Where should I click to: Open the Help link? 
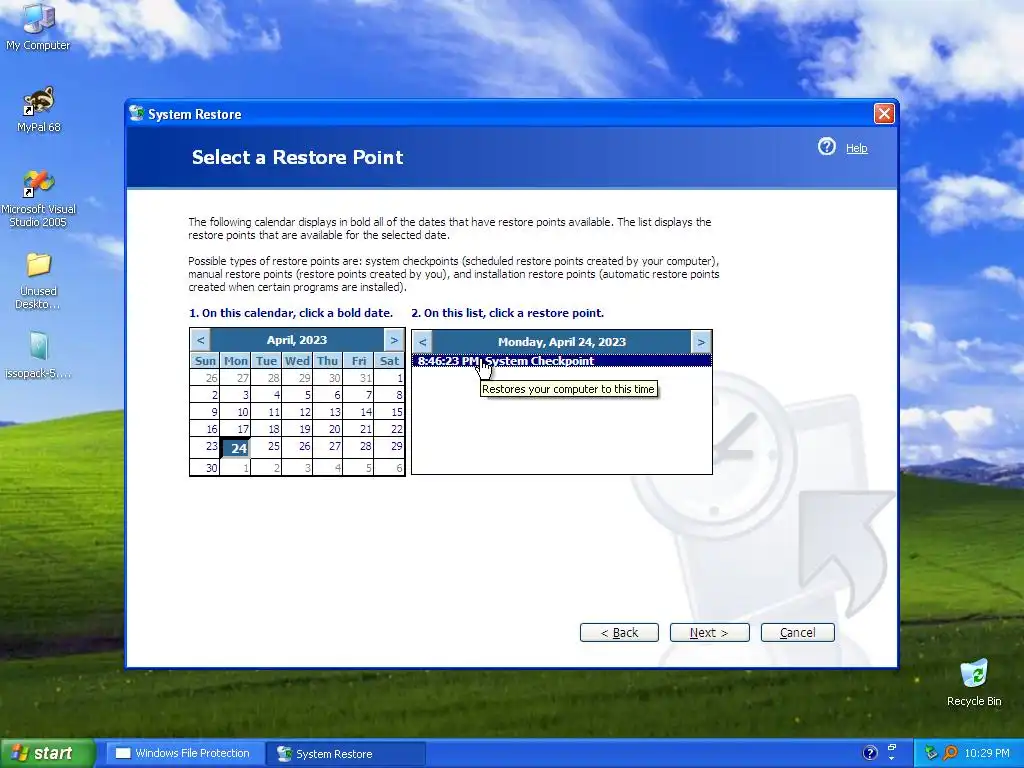pyautogui.click(x=856, y=148)
